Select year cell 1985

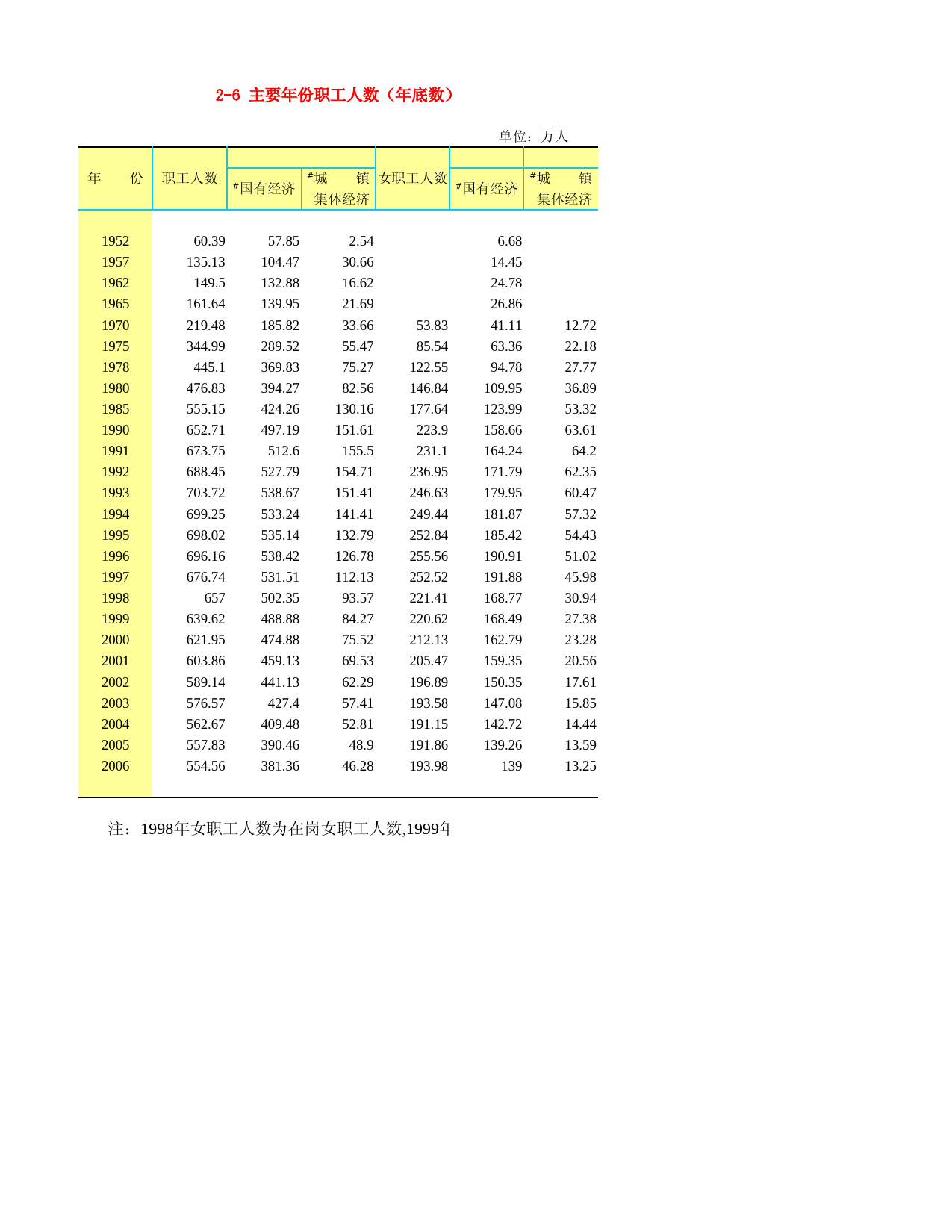(116, 409)
